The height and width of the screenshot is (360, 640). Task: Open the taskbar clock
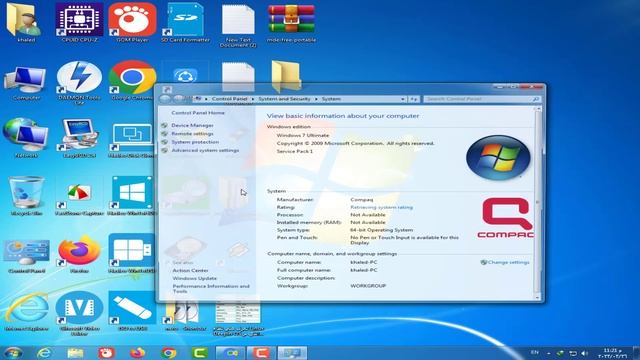pyautogui.click(x=612, y=353)
